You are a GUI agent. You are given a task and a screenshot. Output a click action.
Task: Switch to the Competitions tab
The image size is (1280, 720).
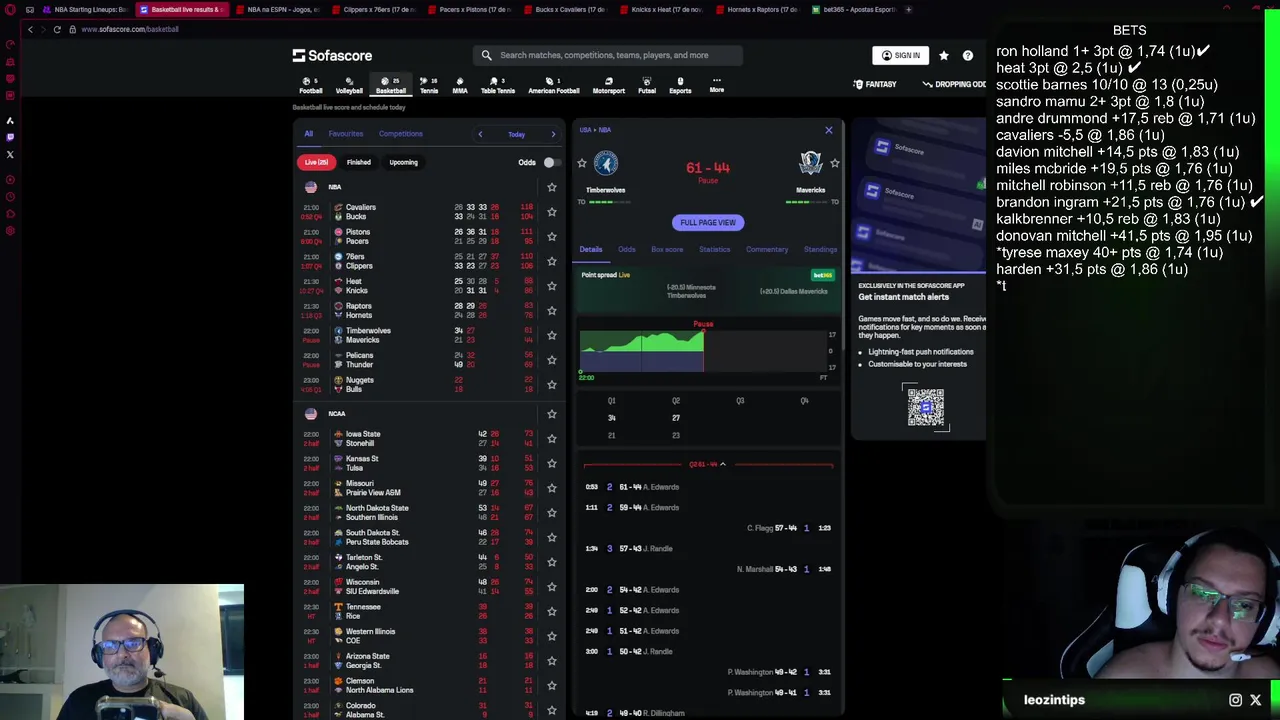400,134
